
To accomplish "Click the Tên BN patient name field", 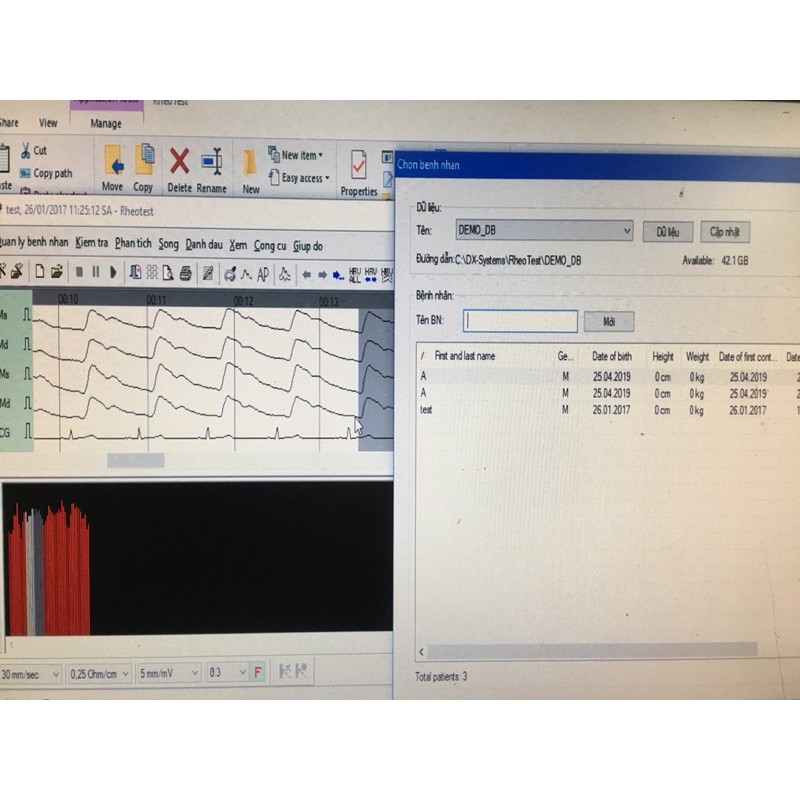I will [x=520, y=321].
